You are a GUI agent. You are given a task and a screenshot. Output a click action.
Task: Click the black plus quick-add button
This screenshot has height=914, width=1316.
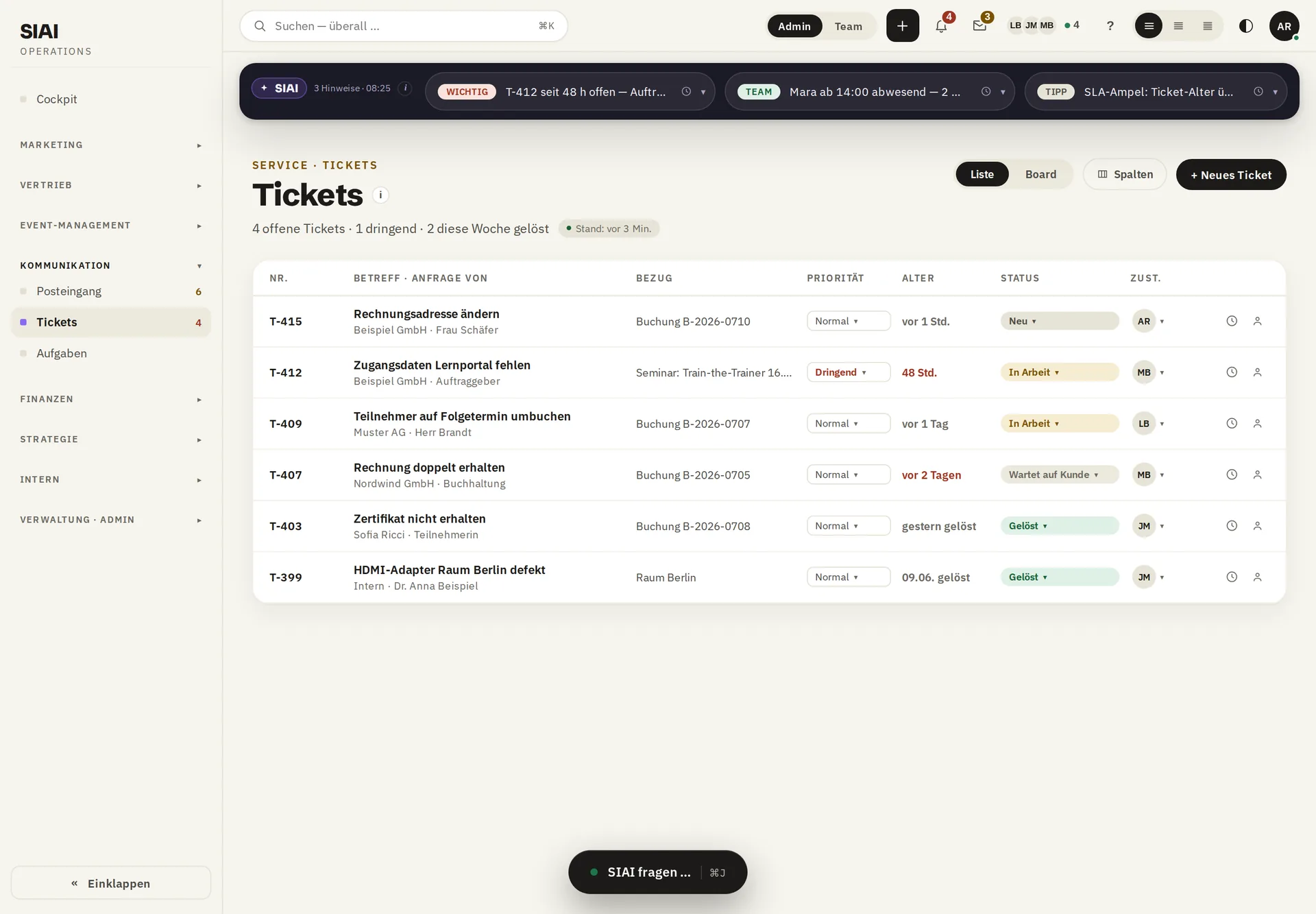pyautogui.click(x=903, y=26)
